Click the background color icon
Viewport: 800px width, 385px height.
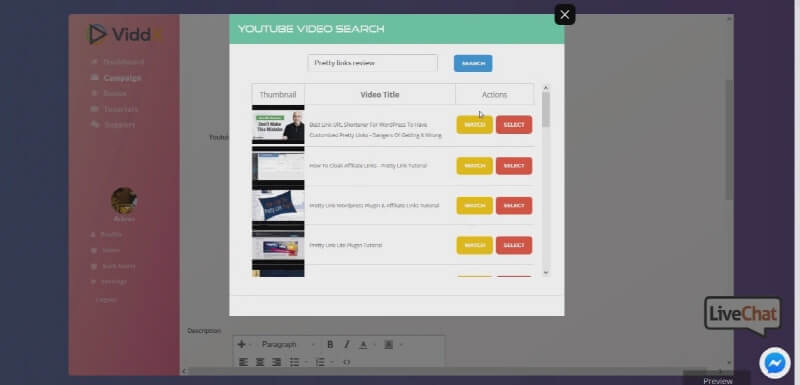[389, 345]
